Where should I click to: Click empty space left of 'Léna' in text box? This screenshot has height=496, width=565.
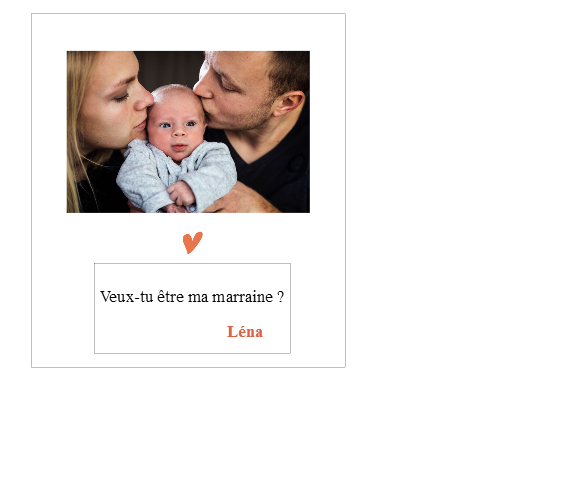(159, 332)
